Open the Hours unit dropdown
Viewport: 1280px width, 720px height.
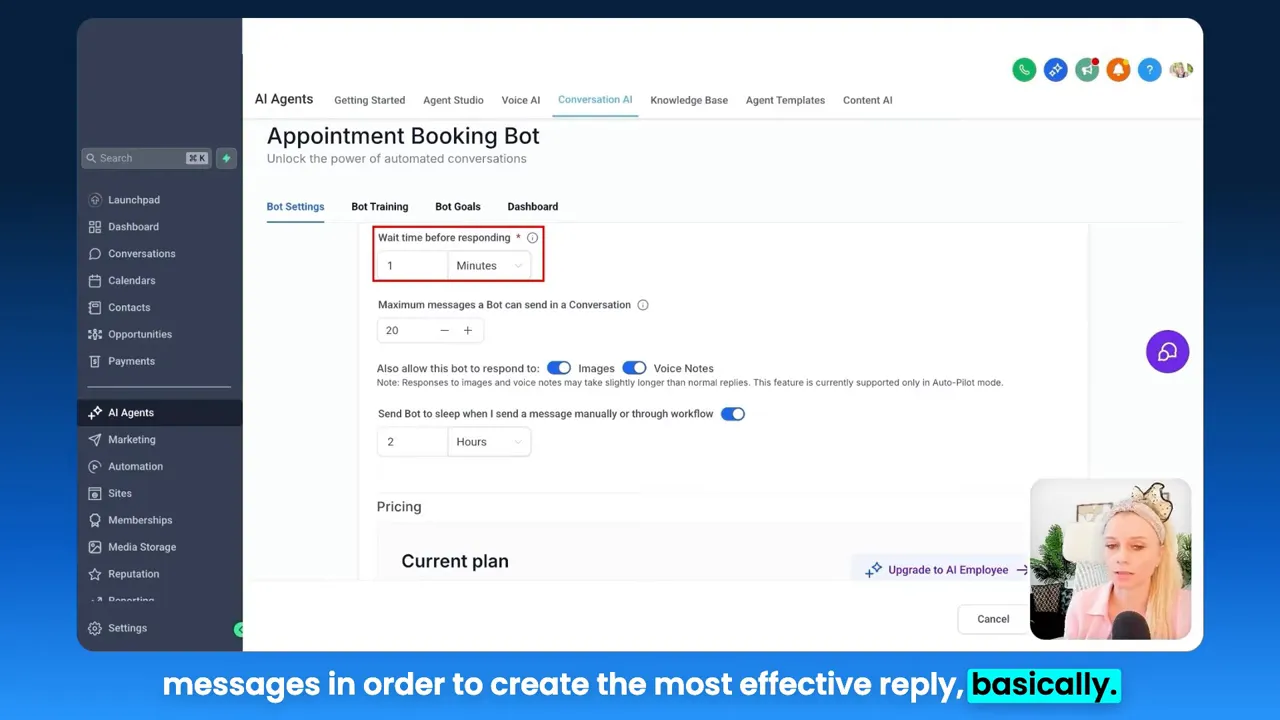pos(489,441)
